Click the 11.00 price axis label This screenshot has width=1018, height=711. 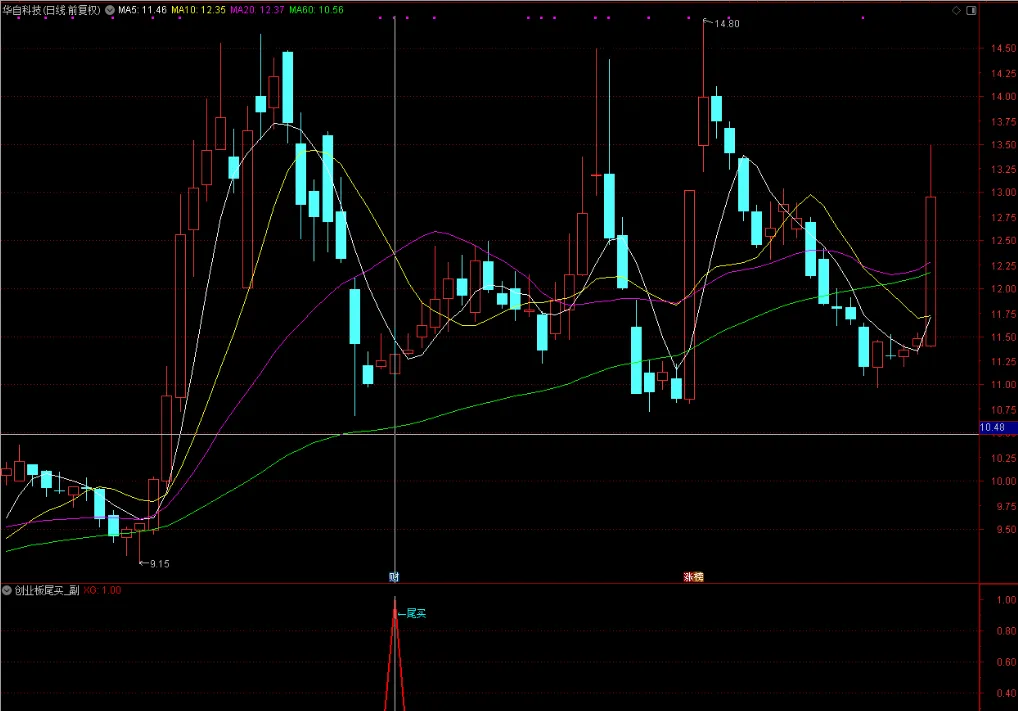tap(1003, 385)
